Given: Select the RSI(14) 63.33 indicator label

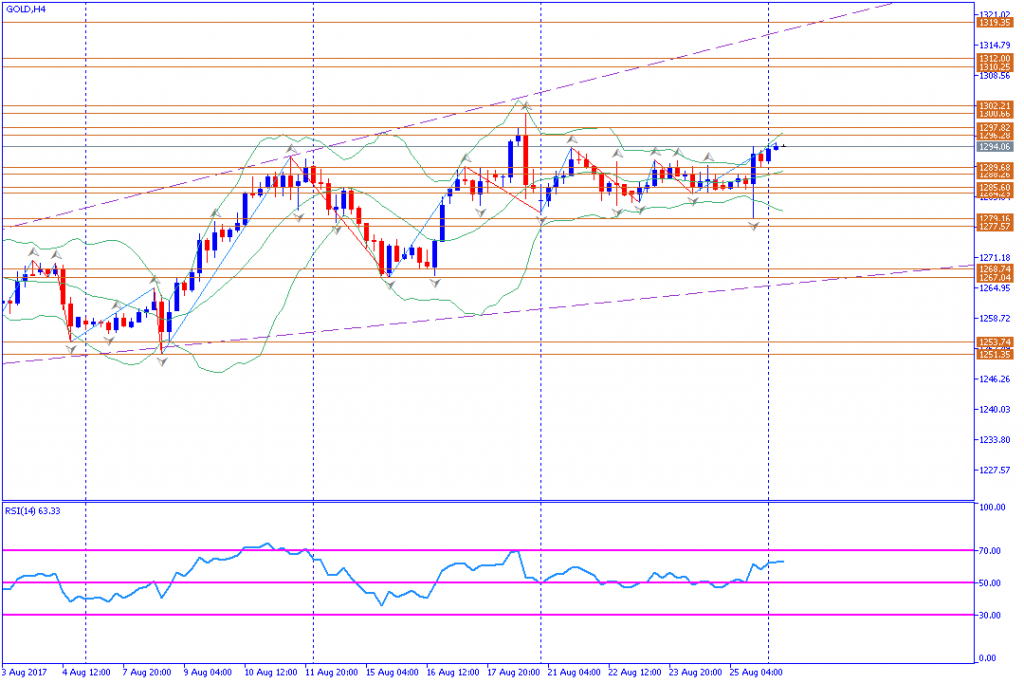Looking at the screenshot, I should (x=33, y=511).
